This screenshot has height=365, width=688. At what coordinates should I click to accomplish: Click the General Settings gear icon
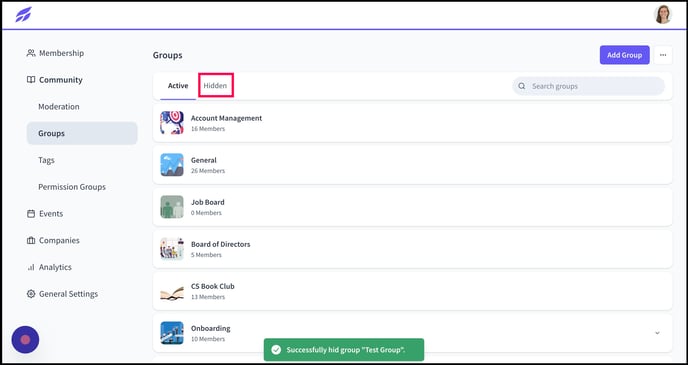tap(31, 294)
